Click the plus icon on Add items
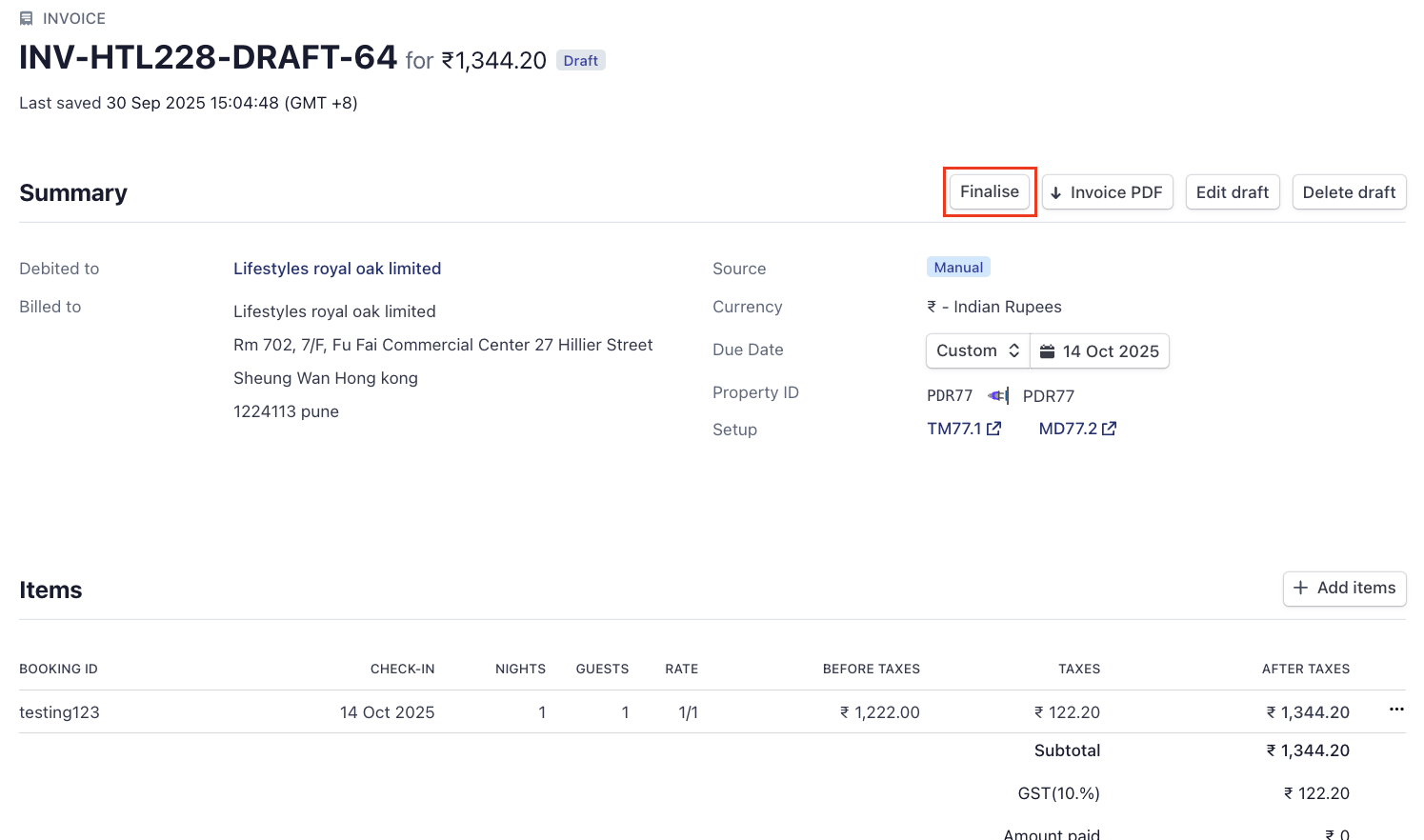This screenshot has width=1424, height=840. [1300, 589]
